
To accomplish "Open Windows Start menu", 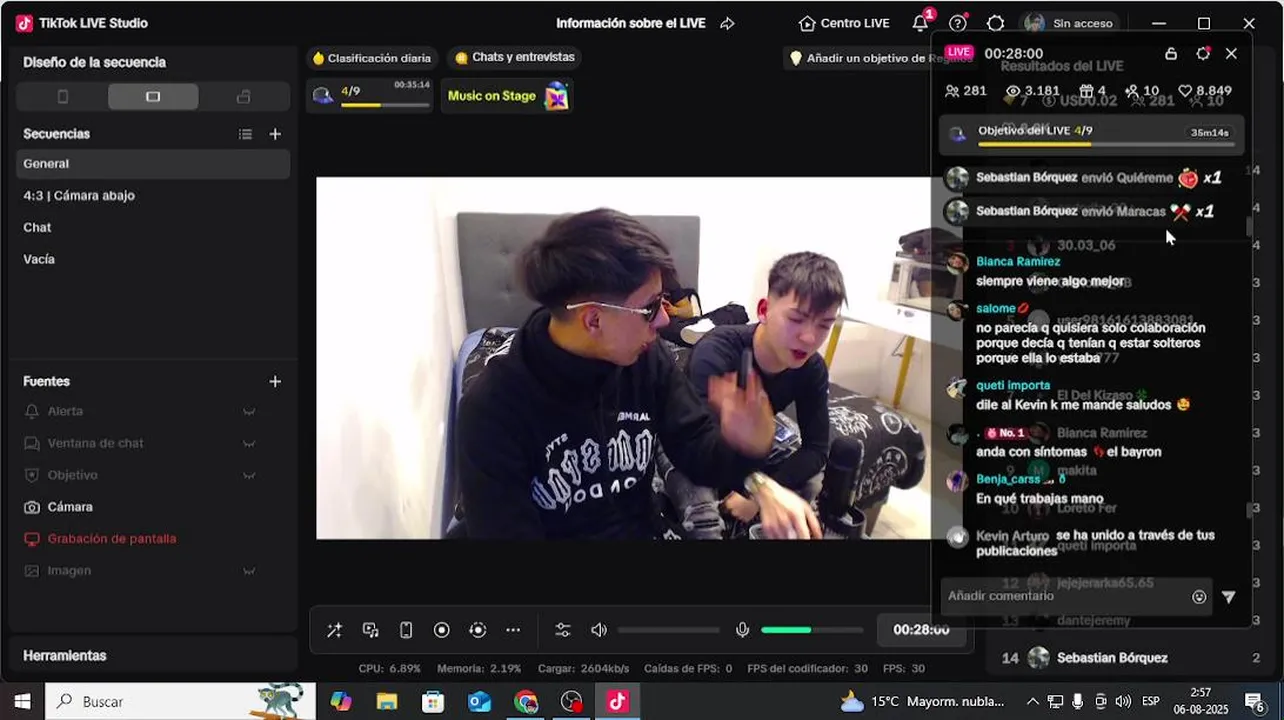I will [22, 701].
